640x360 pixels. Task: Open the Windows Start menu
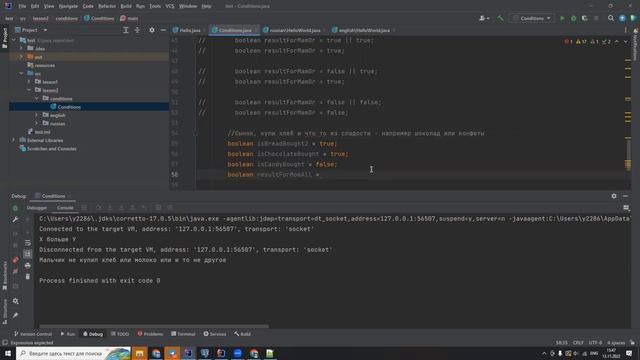pos(8,353)
